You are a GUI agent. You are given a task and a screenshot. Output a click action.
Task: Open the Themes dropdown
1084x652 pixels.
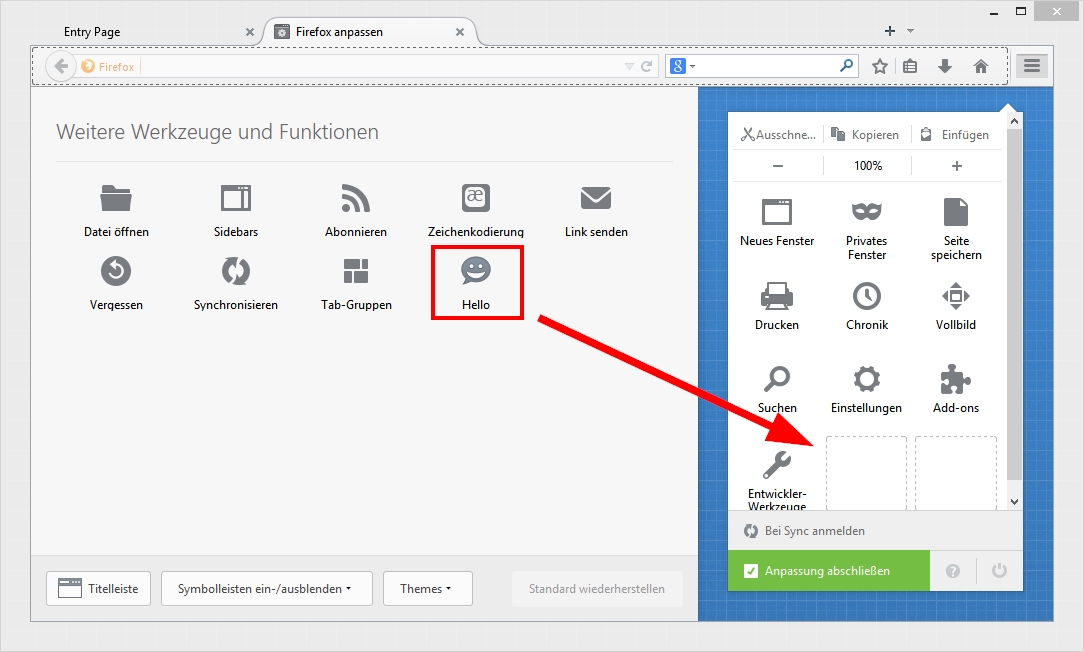[x=428, y=588]
